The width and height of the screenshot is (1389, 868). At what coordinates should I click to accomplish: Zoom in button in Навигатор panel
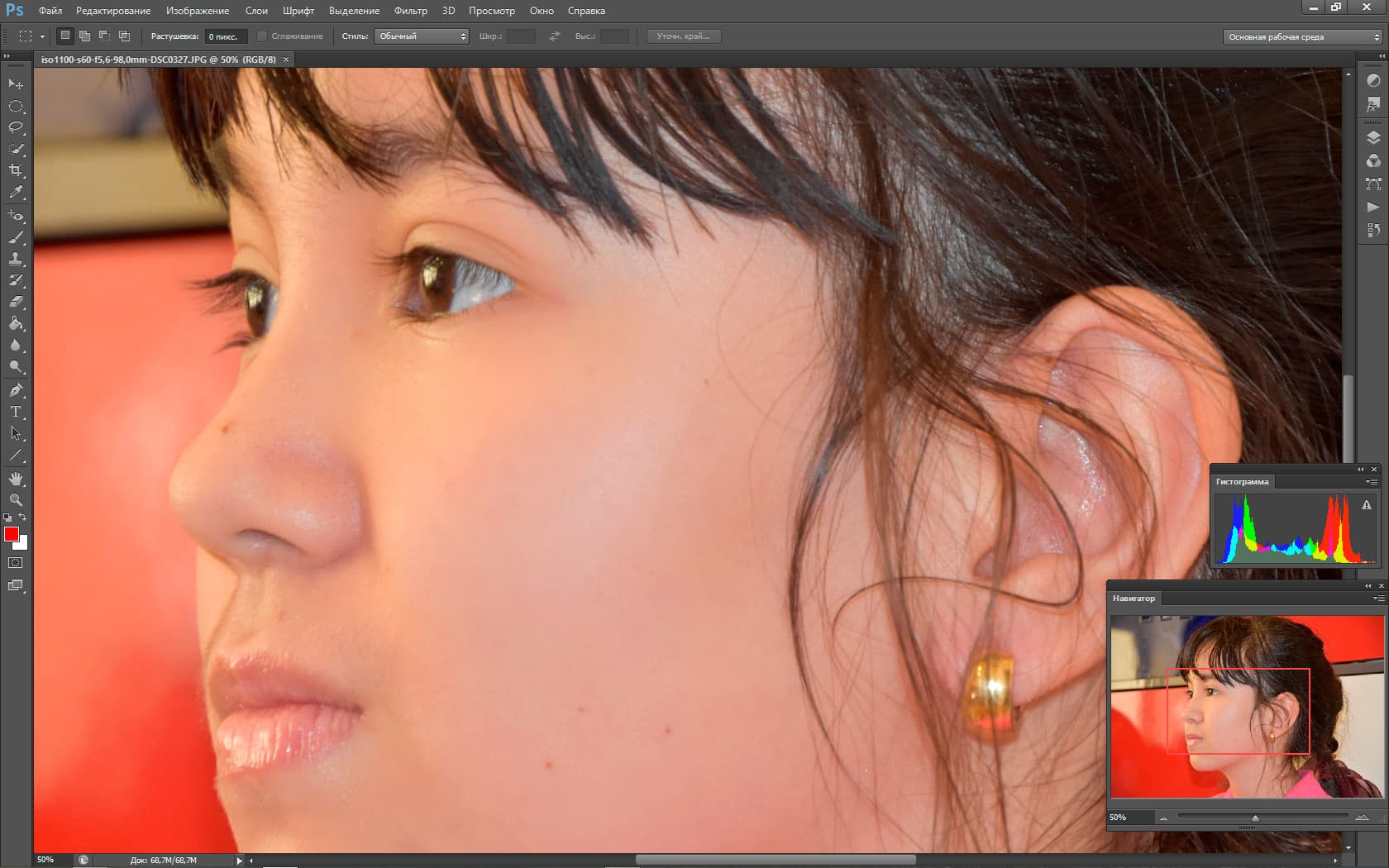[1362, 818]
